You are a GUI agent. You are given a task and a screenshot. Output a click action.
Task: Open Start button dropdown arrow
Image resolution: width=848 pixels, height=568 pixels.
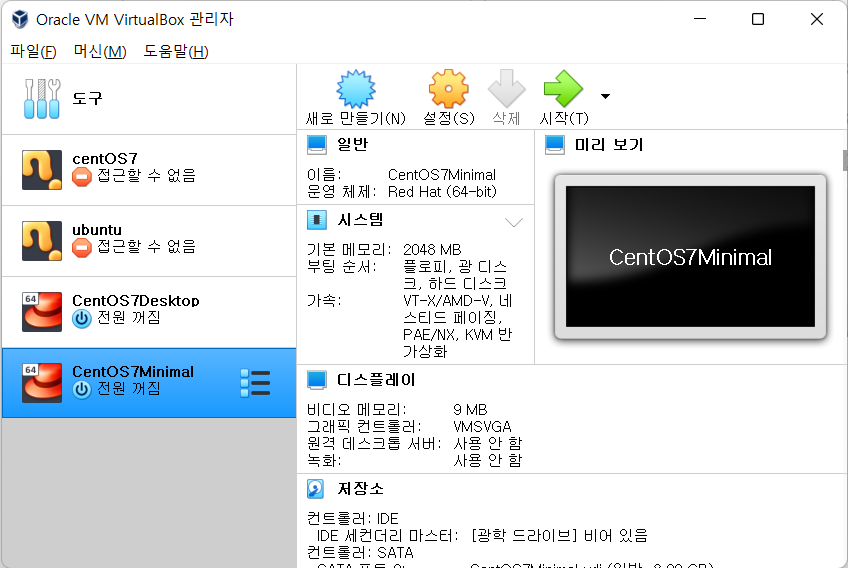click(605, 96)
